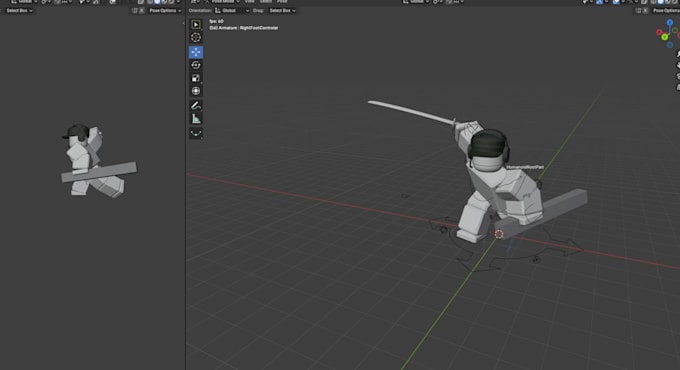The width and height of the screenshot is (680, 370).
Task: Select the Scale tool
Action: [196, 78]
